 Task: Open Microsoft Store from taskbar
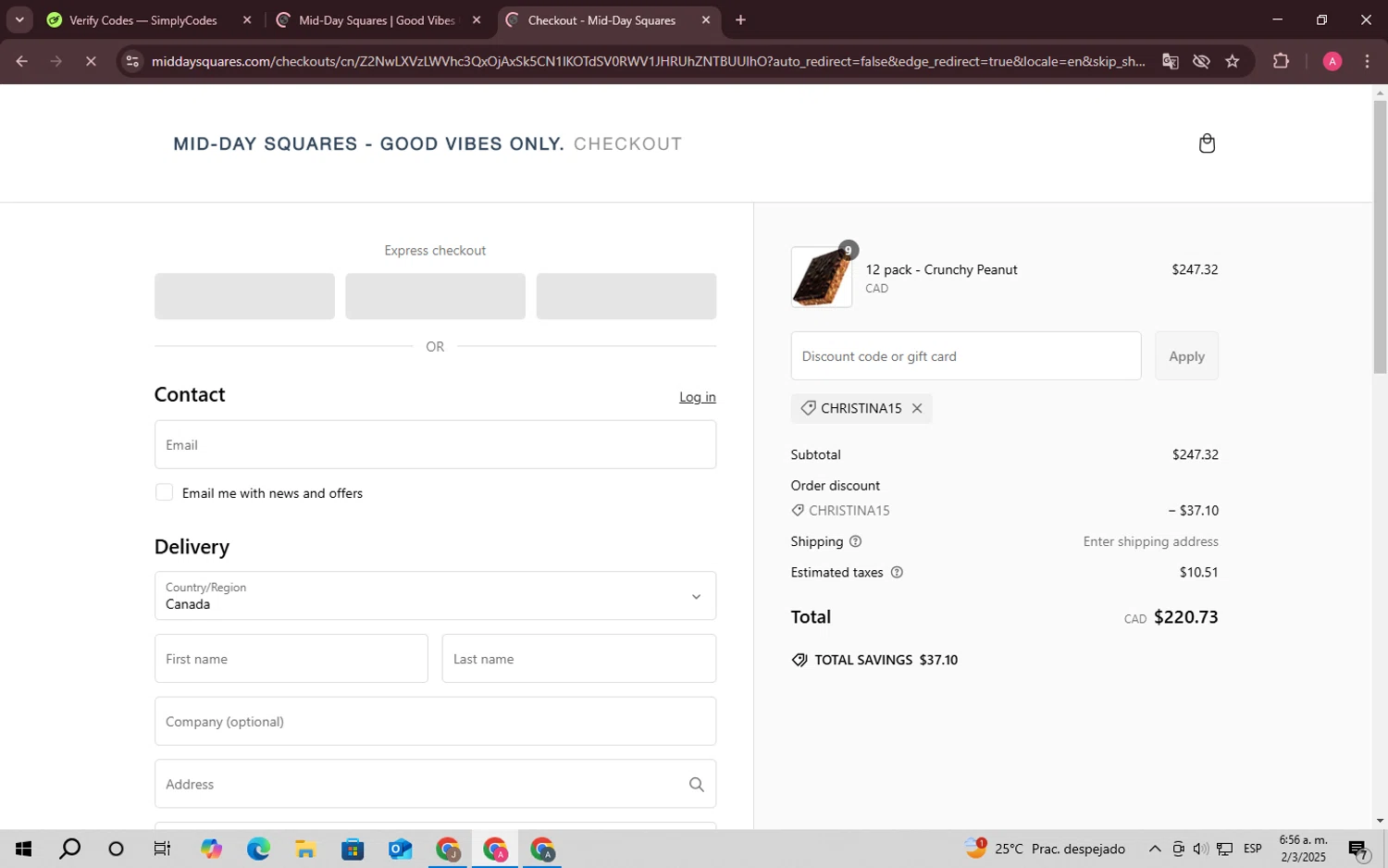tap(353, 849)
